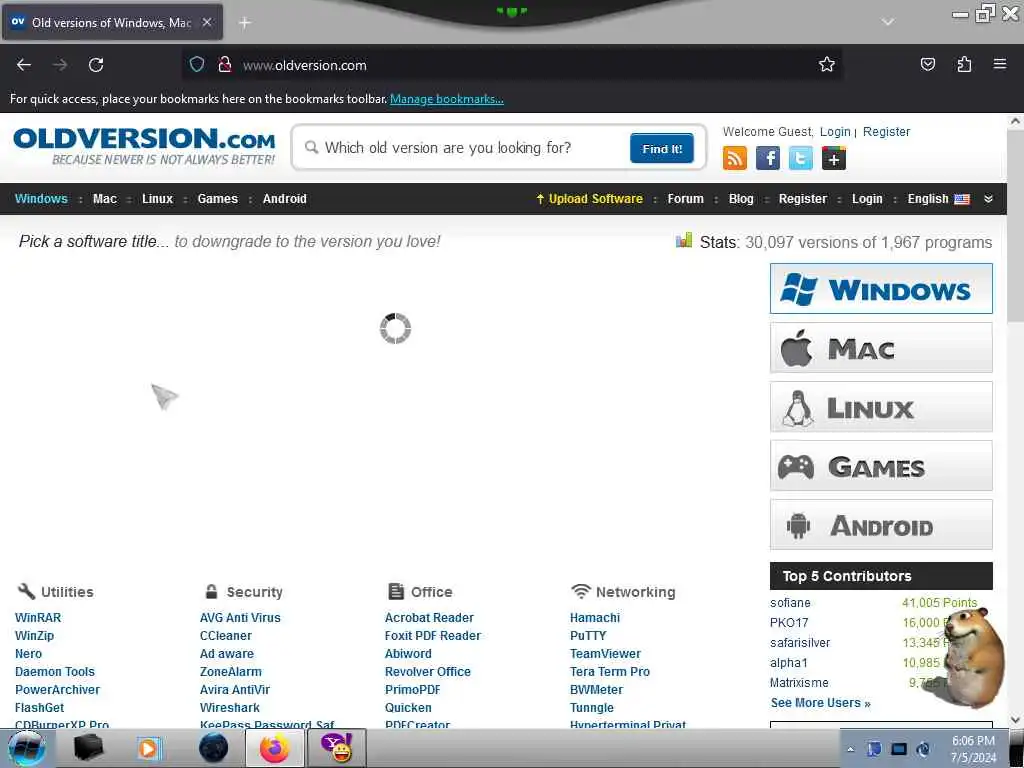Image resolution: width=1024 pixels, height=768 pixels.
Task: Open the RSS feed icon
Action: pyautogui.click(x=735, y=158)
